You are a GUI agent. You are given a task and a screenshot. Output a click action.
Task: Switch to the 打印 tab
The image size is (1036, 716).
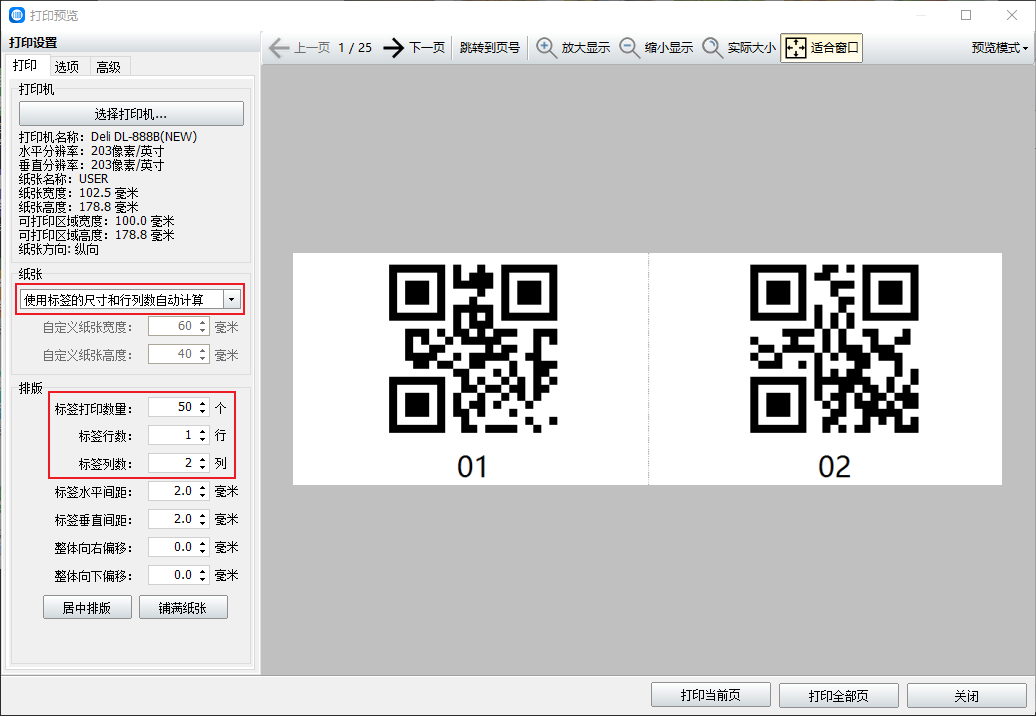[25, 65]
